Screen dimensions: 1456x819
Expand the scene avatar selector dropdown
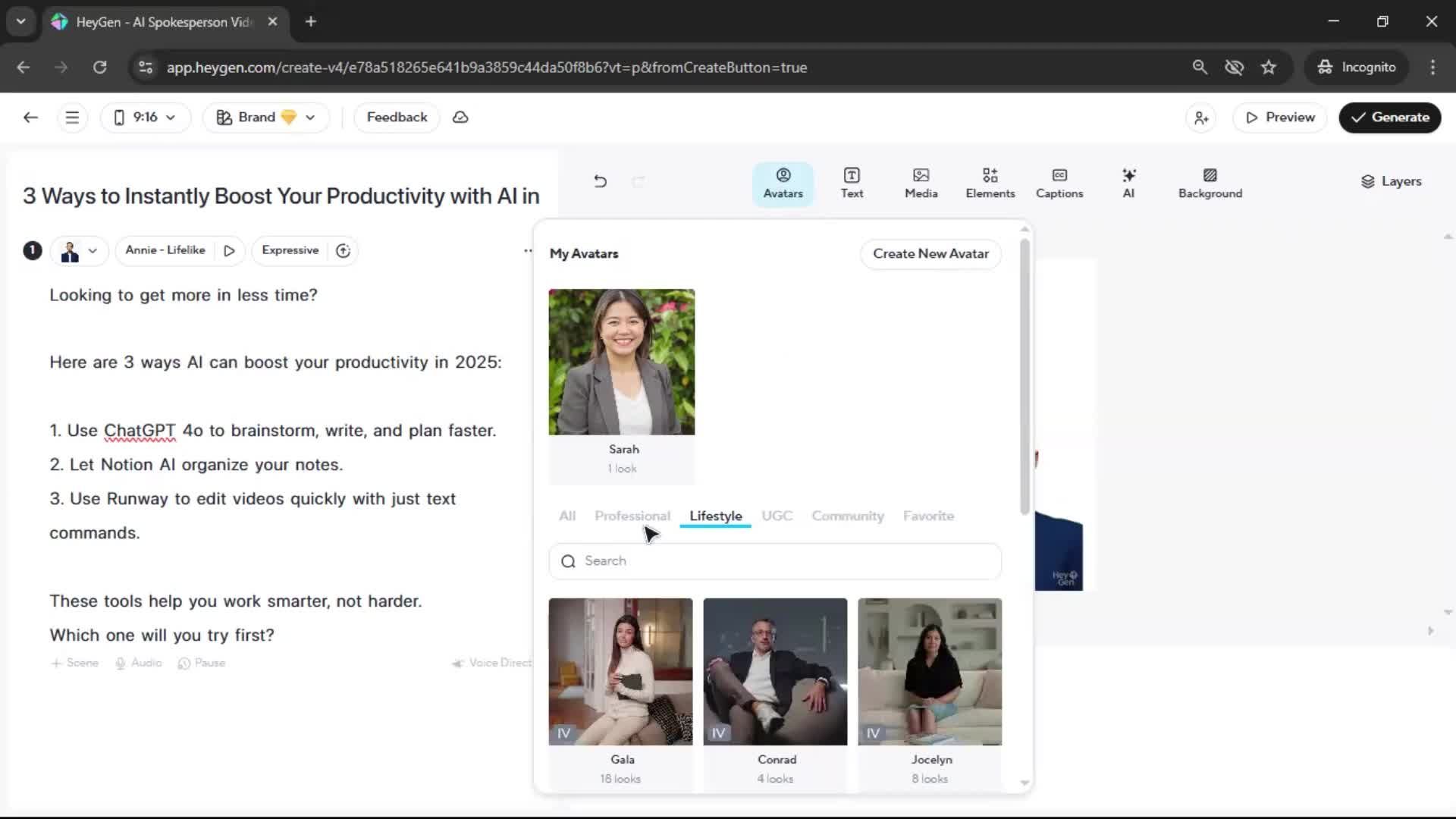click(x=80, y=250)
